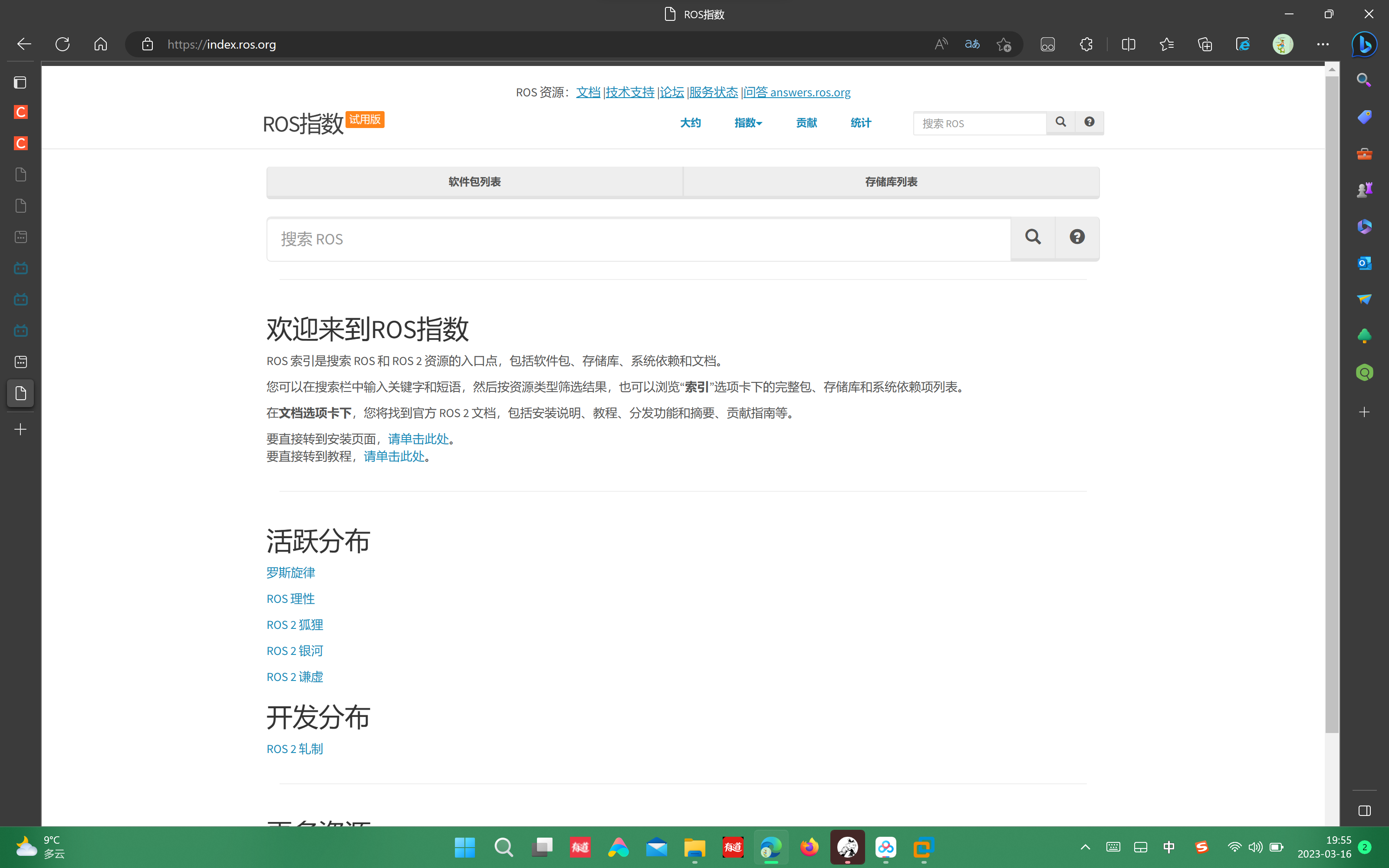Open sidebar green tree icon
Screen dimensions: 1389x868
[1364, 336]
